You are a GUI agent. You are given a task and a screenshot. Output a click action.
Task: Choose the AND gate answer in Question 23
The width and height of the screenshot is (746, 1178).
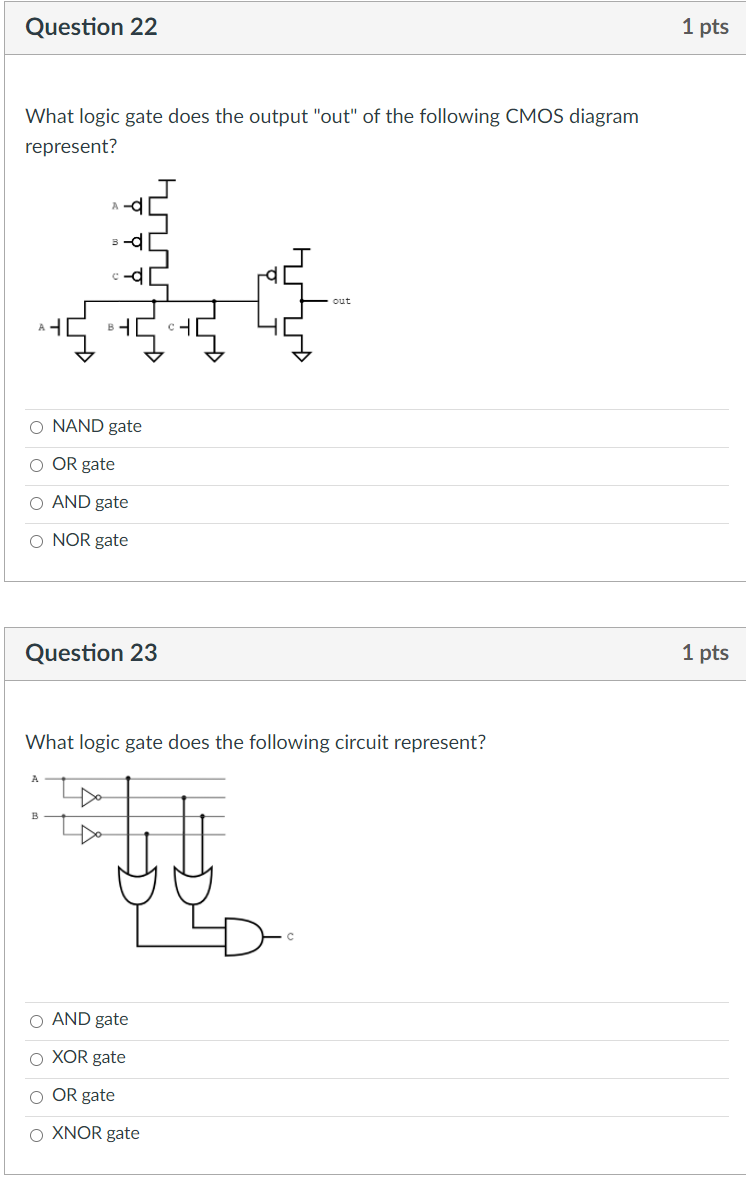click(x=36, y=1019)
